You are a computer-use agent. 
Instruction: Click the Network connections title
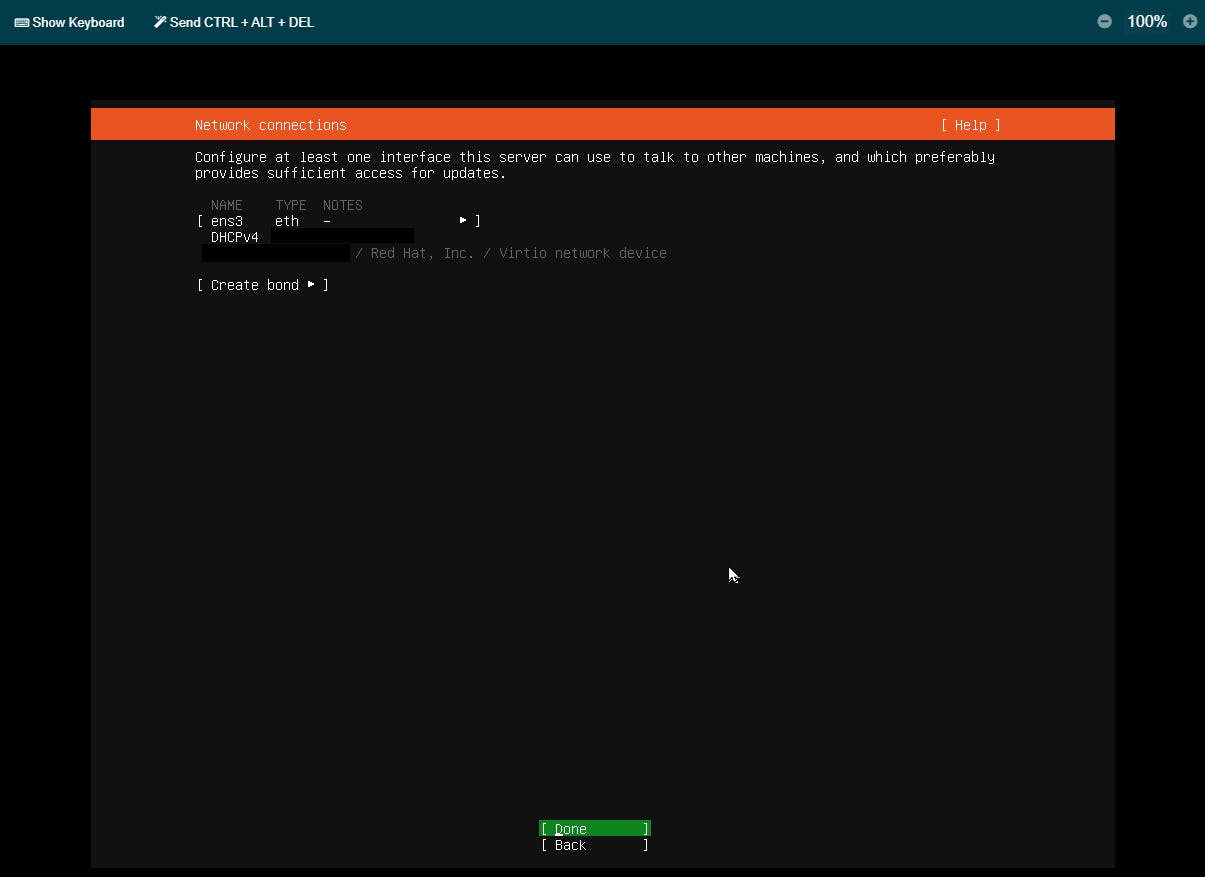[270, 125]
